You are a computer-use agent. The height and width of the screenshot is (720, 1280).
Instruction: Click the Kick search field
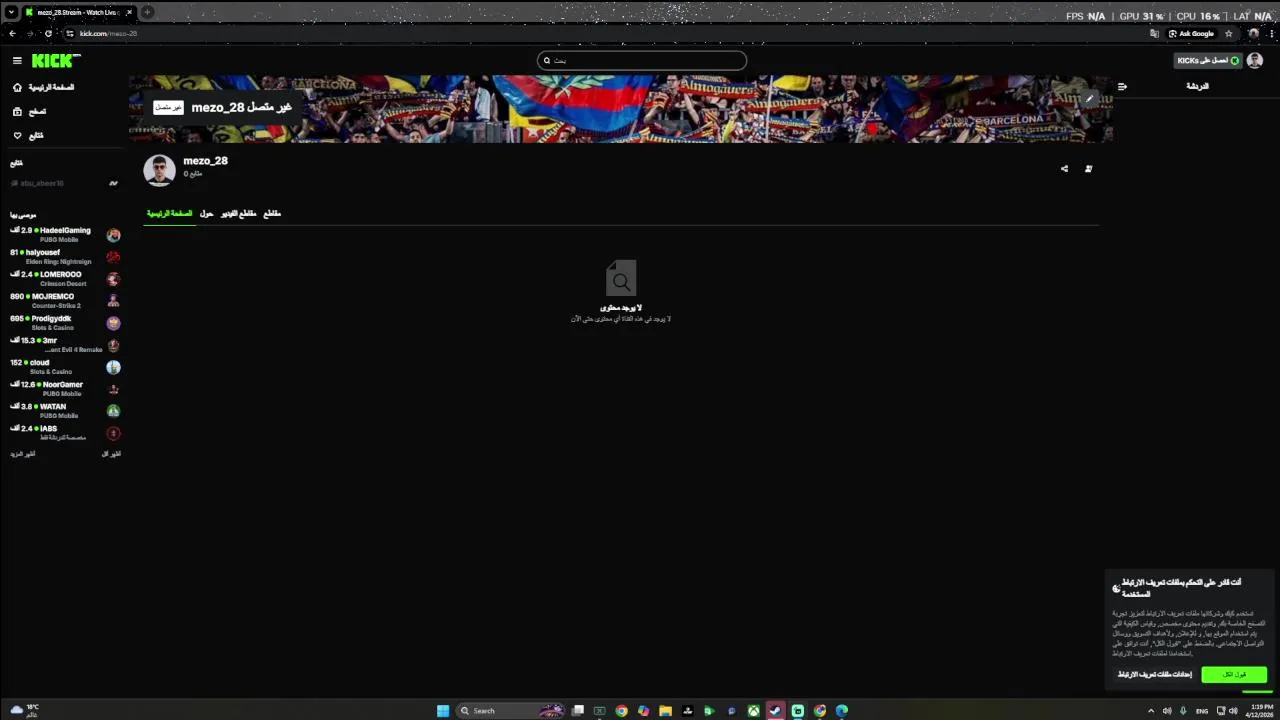point(642,61)
